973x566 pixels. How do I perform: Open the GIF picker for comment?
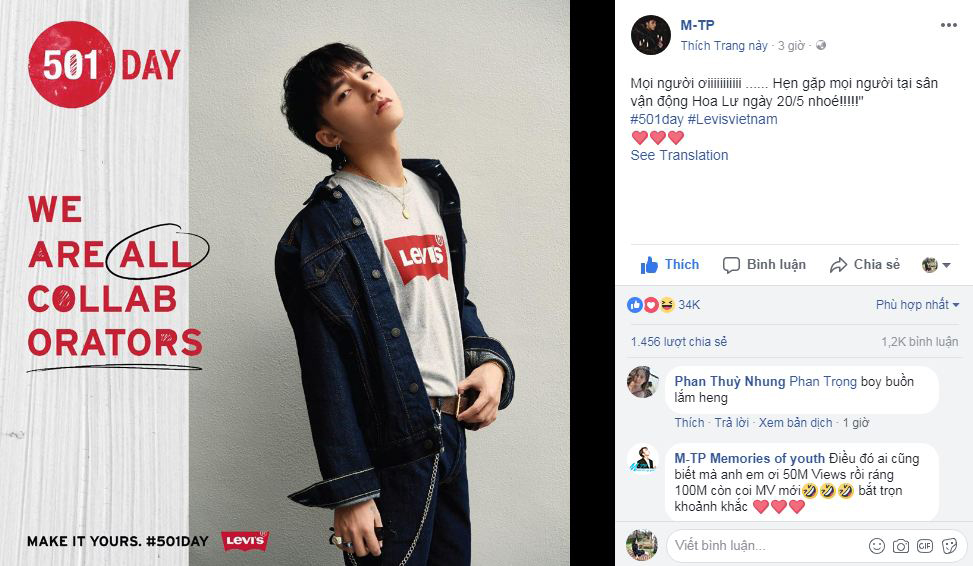click(924, 546)
